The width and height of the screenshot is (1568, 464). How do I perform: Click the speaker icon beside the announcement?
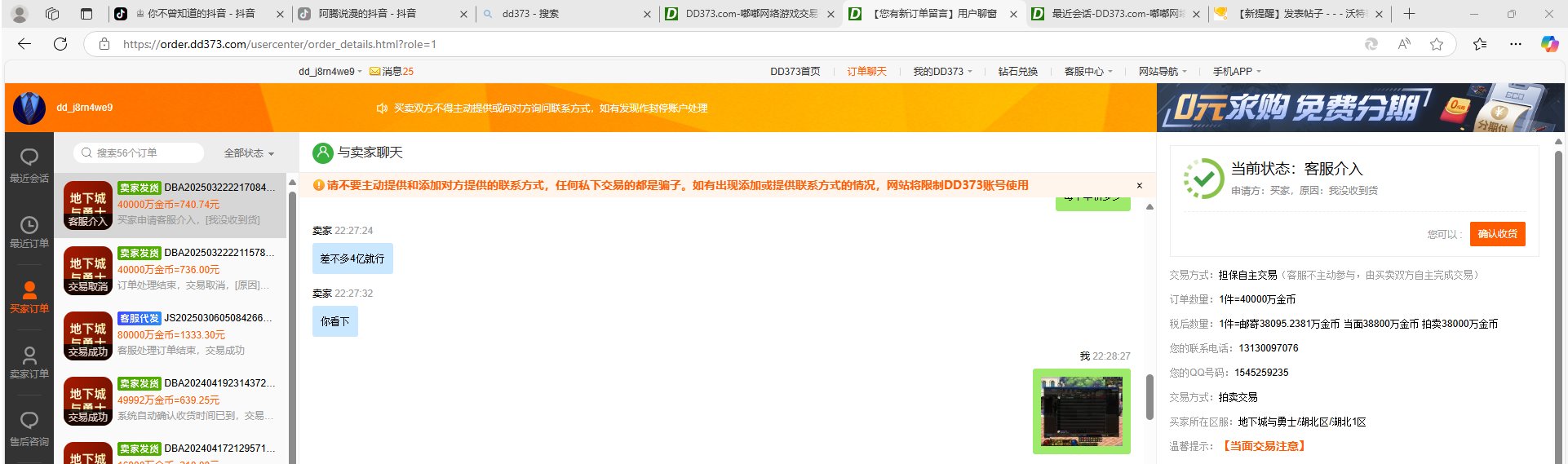[381, 108]
